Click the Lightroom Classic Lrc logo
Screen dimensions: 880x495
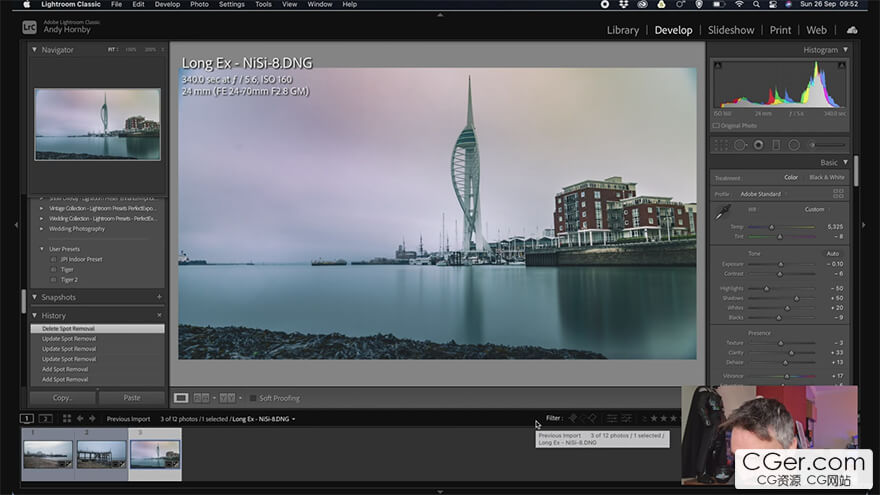tap(29, 26)
